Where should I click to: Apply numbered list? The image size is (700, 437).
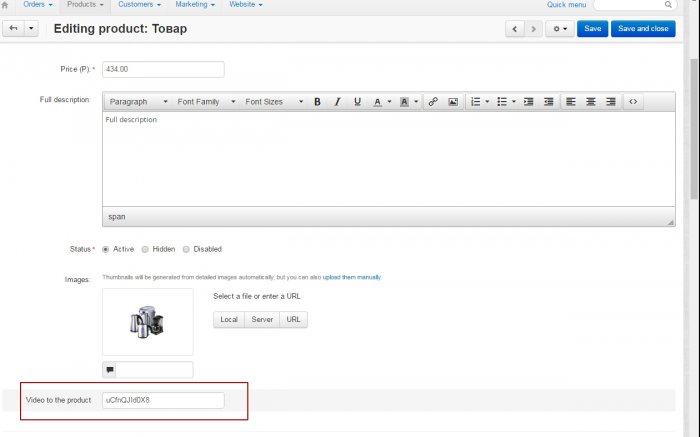pos(475,102)
